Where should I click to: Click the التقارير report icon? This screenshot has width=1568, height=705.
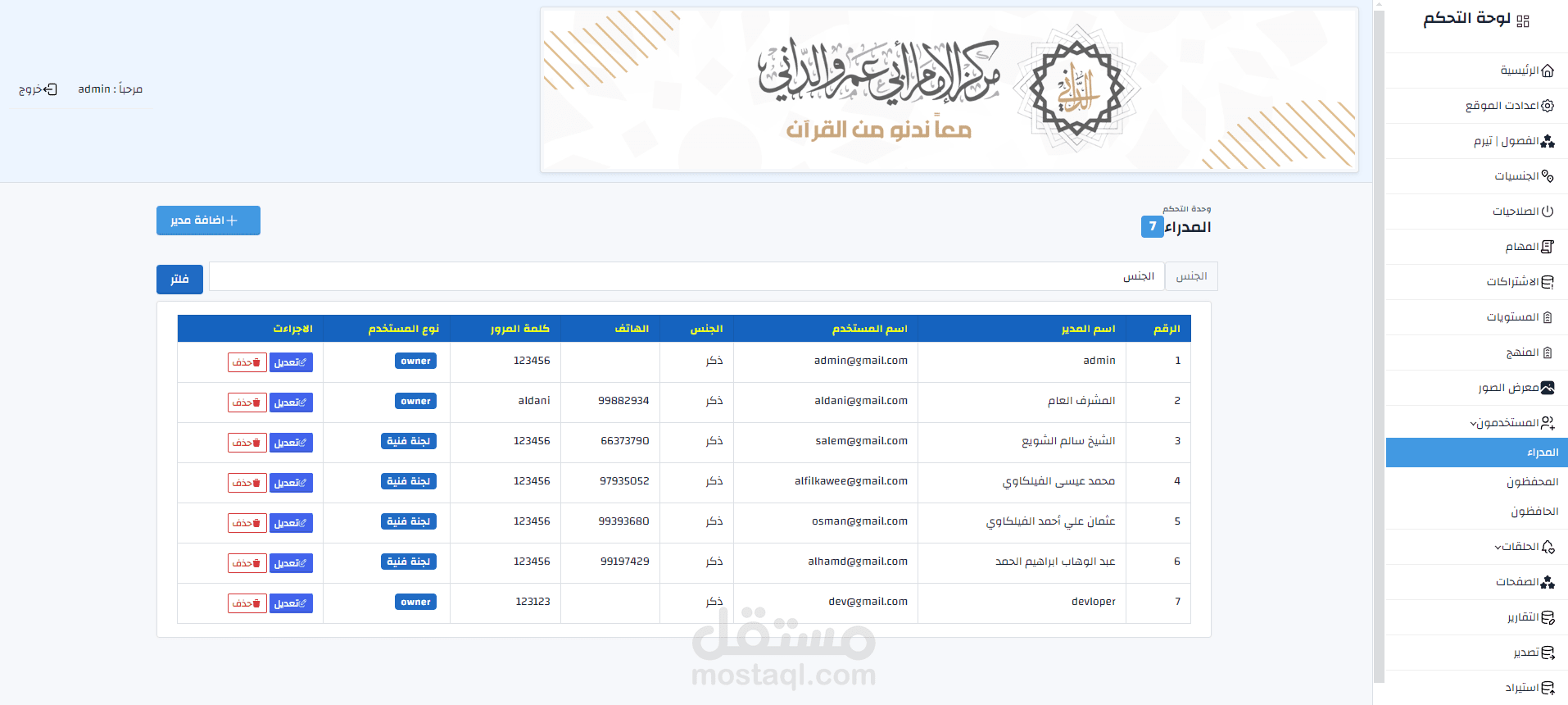point(1548,617)
